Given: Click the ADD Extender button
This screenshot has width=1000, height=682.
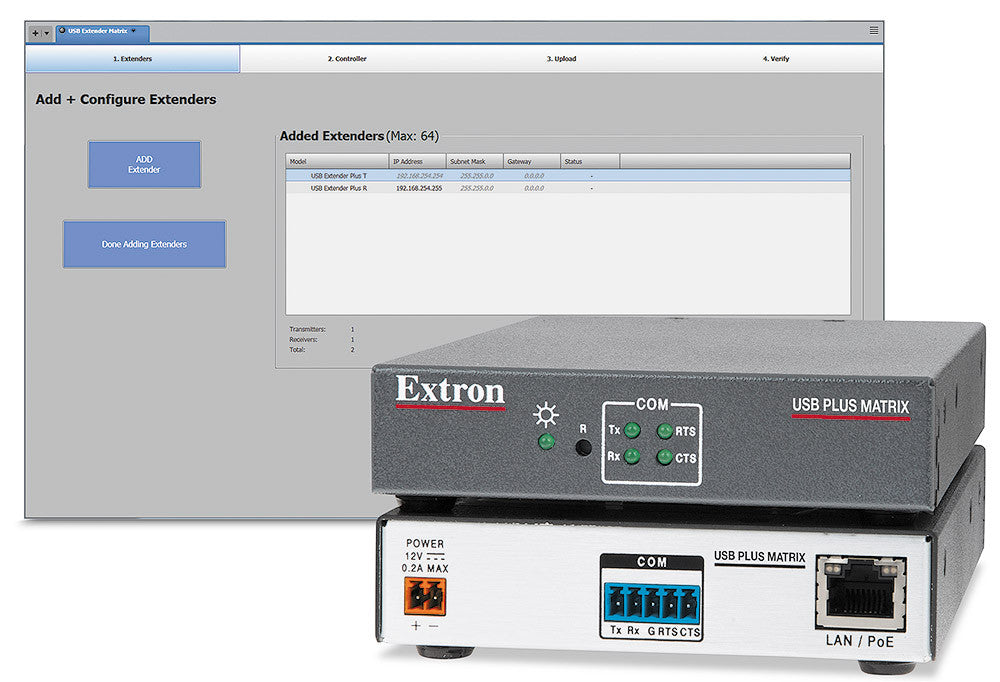Looking at the screenshot, I should 143,164.
